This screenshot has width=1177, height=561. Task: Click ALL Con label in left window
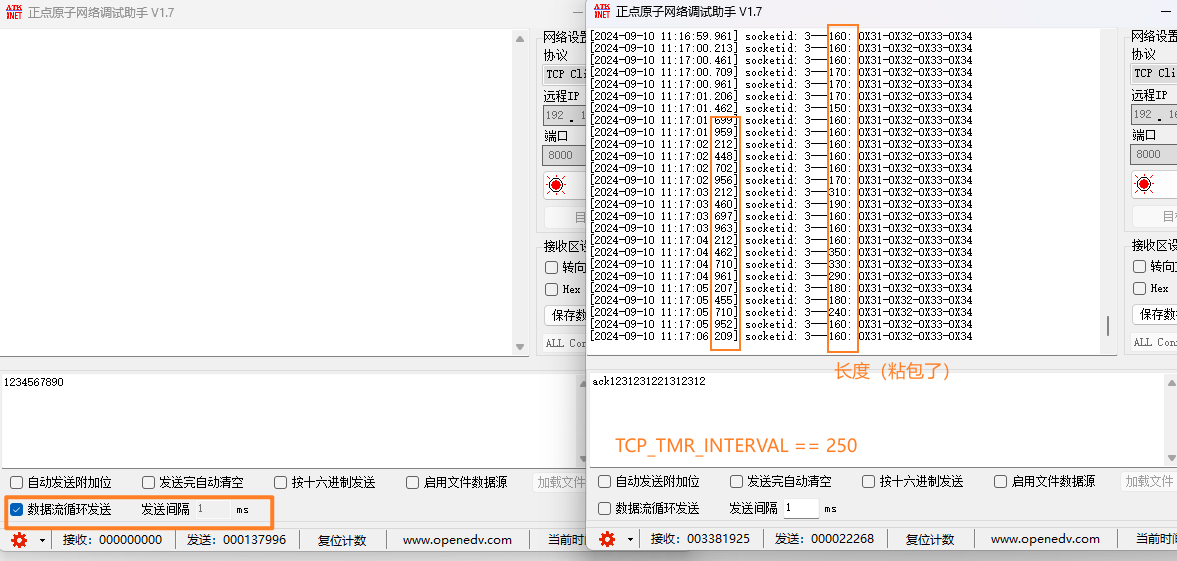pyautogui.click(x=566, y=343)
